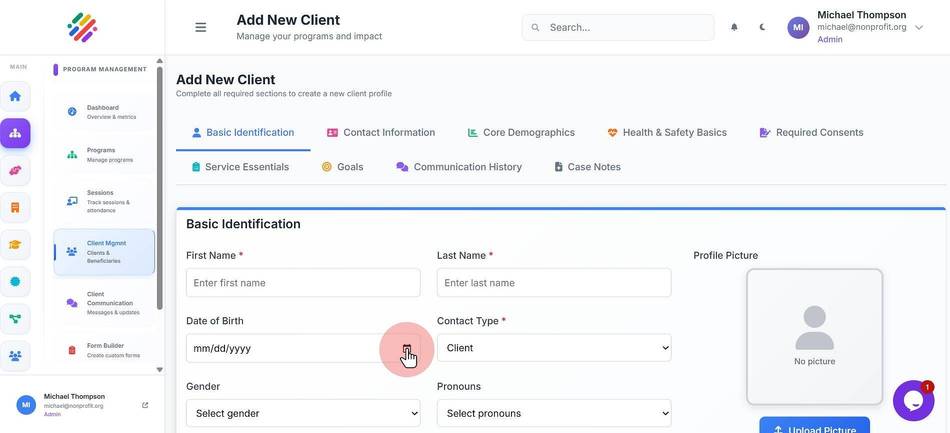Switch to Goals tab
The width and height of the screenshot is (950, 433).
tap(342, 167)
